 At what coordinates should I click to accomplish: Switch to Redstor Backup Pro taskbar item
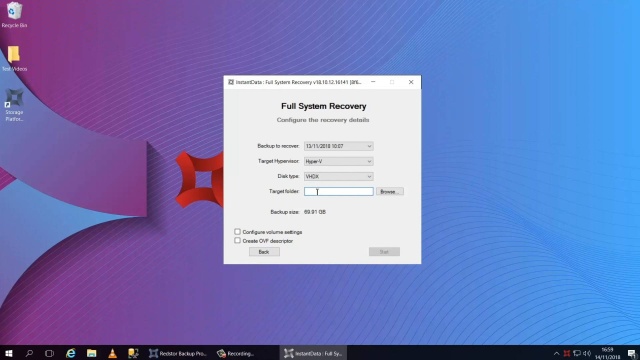[x=178, y=353]
